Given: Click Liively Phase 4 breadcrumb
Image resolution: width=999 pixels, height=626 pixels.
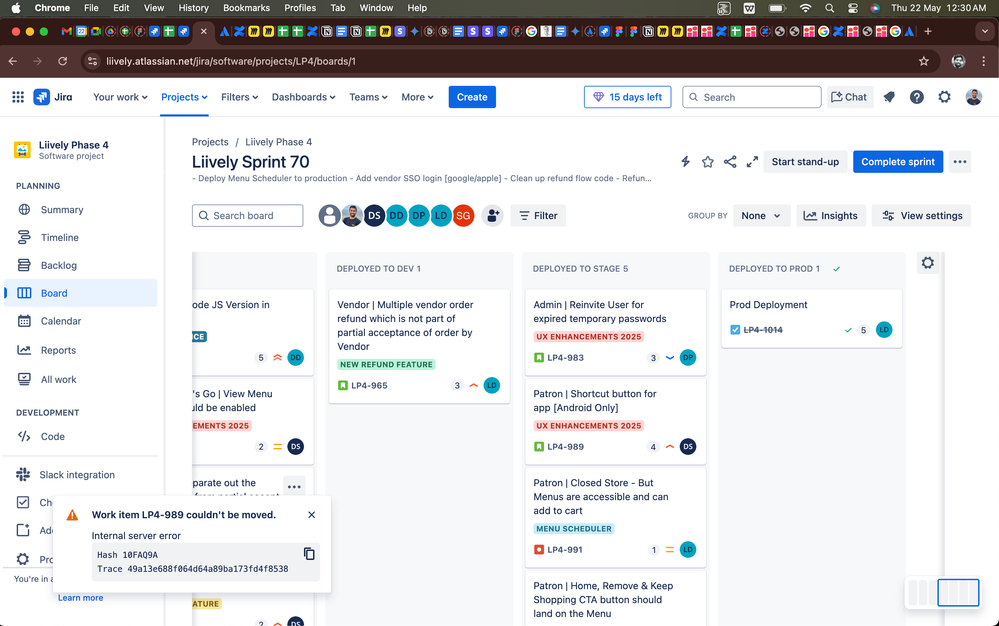Looking at the screenshot, I should (x=278, y=142).
